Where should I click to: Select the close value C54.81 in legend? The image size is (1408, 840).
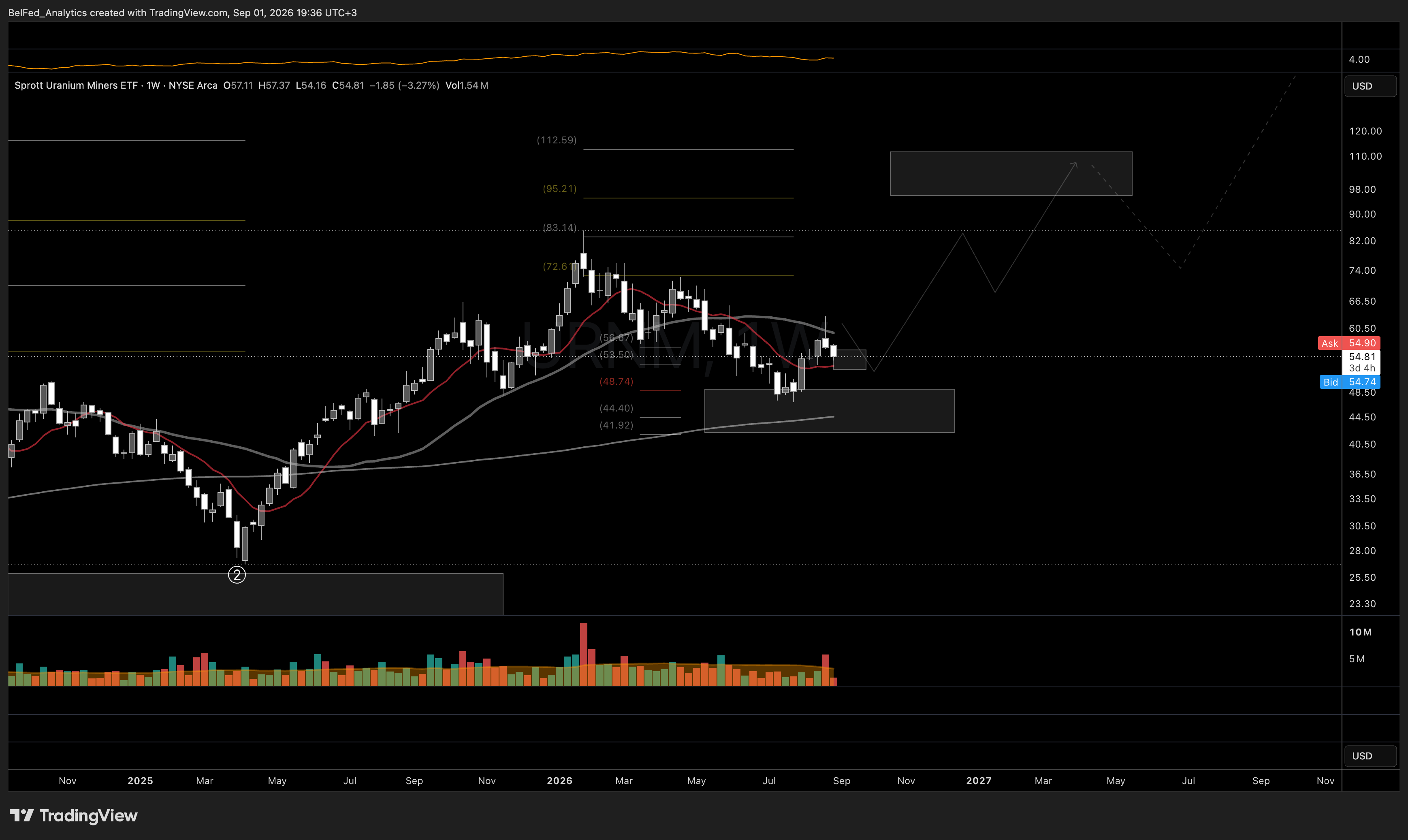tap(348, 85)
